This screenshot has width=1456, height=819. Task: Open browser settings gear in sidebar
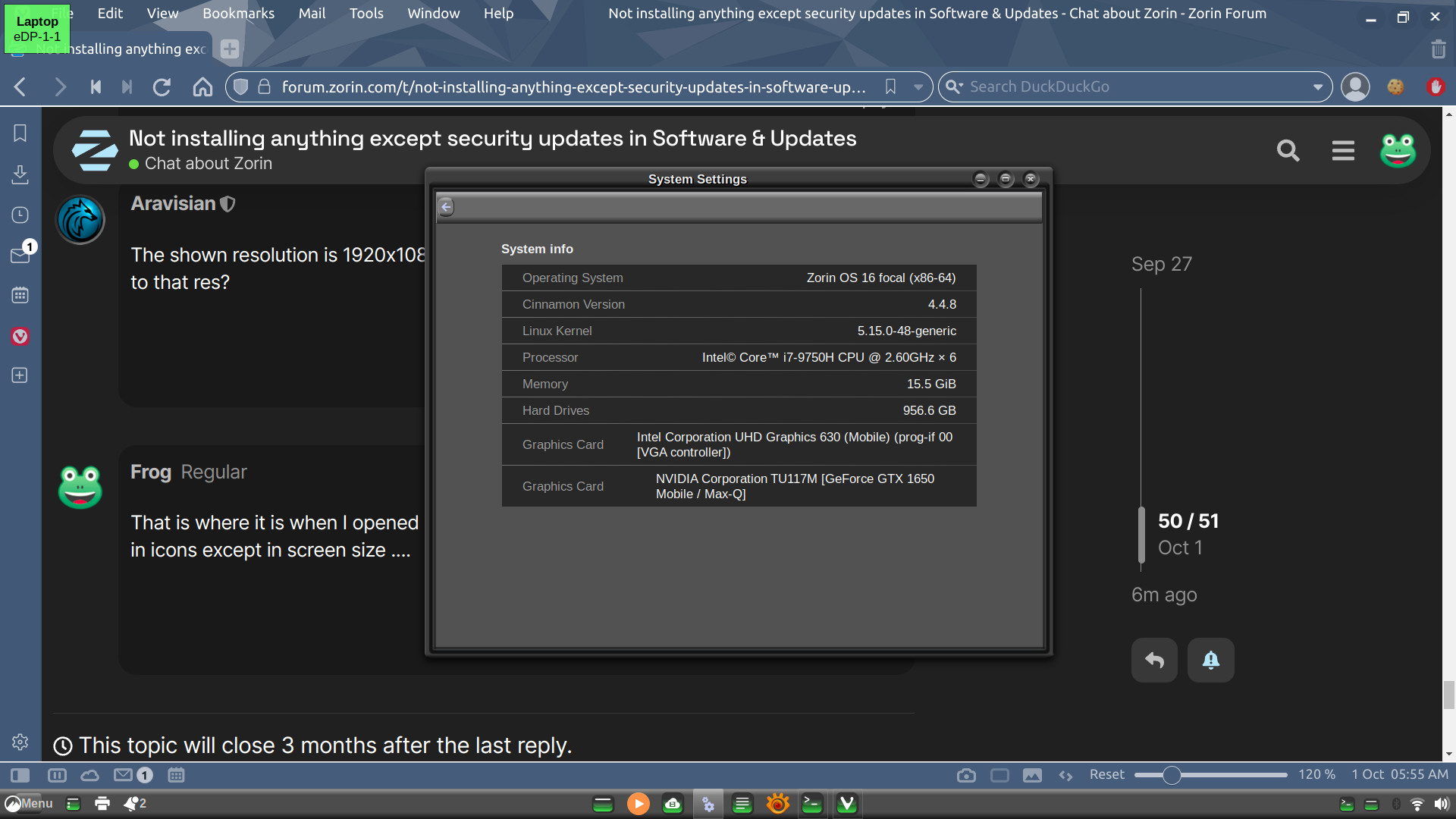(x=20, y=742)
